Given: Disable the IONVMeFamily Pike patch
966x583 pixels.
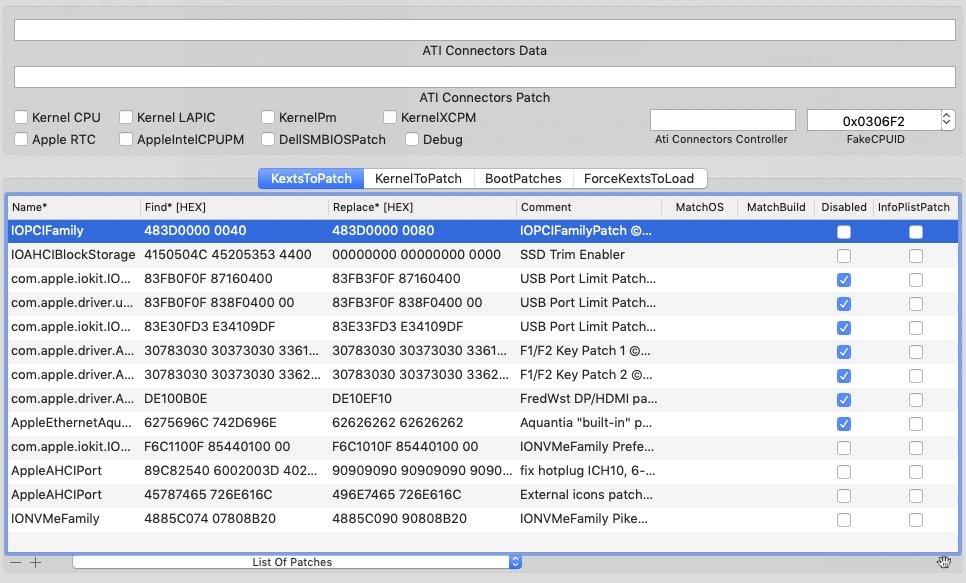Looking at the screenshot, I should coord(844,520).
